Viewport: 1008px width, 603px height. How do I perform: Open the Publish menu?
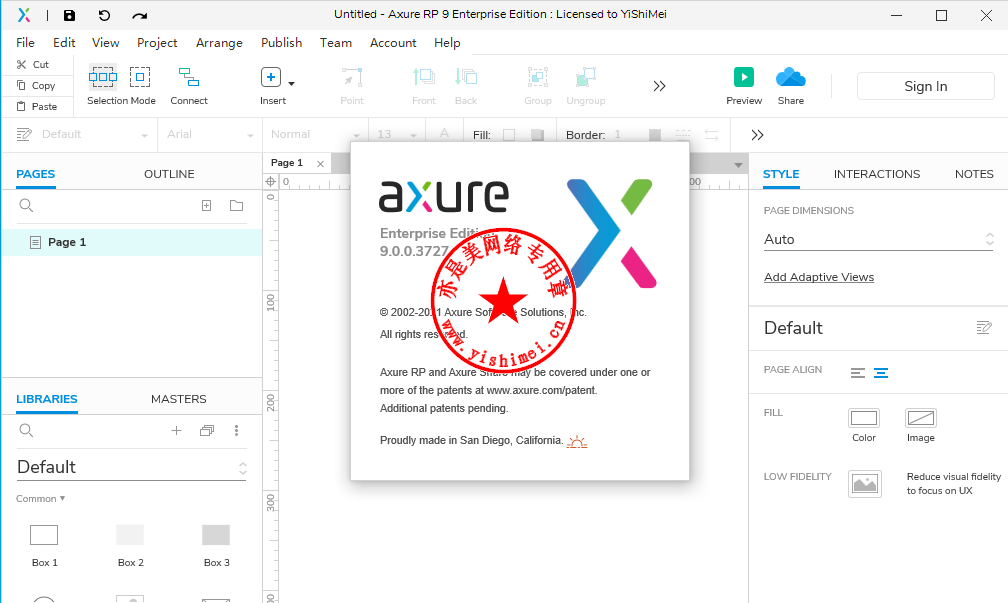[x=282, y=42]
